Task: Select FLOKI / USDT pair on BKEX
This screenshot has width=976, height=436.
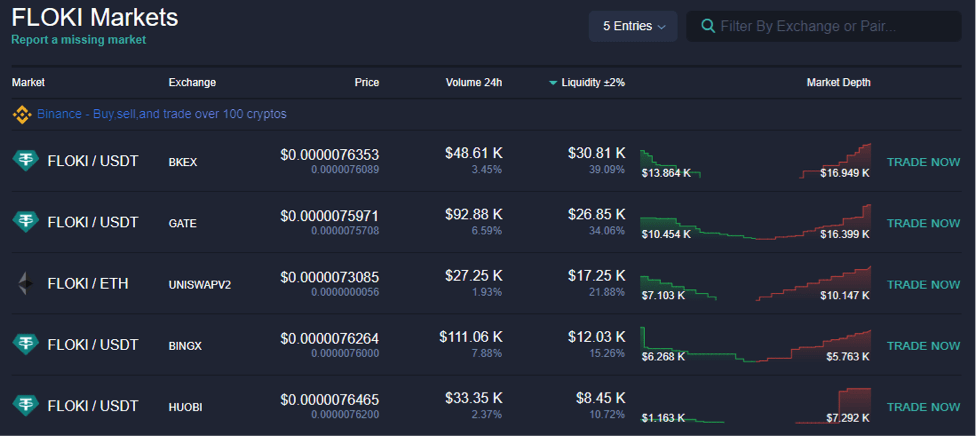Action: click(93, 161)
